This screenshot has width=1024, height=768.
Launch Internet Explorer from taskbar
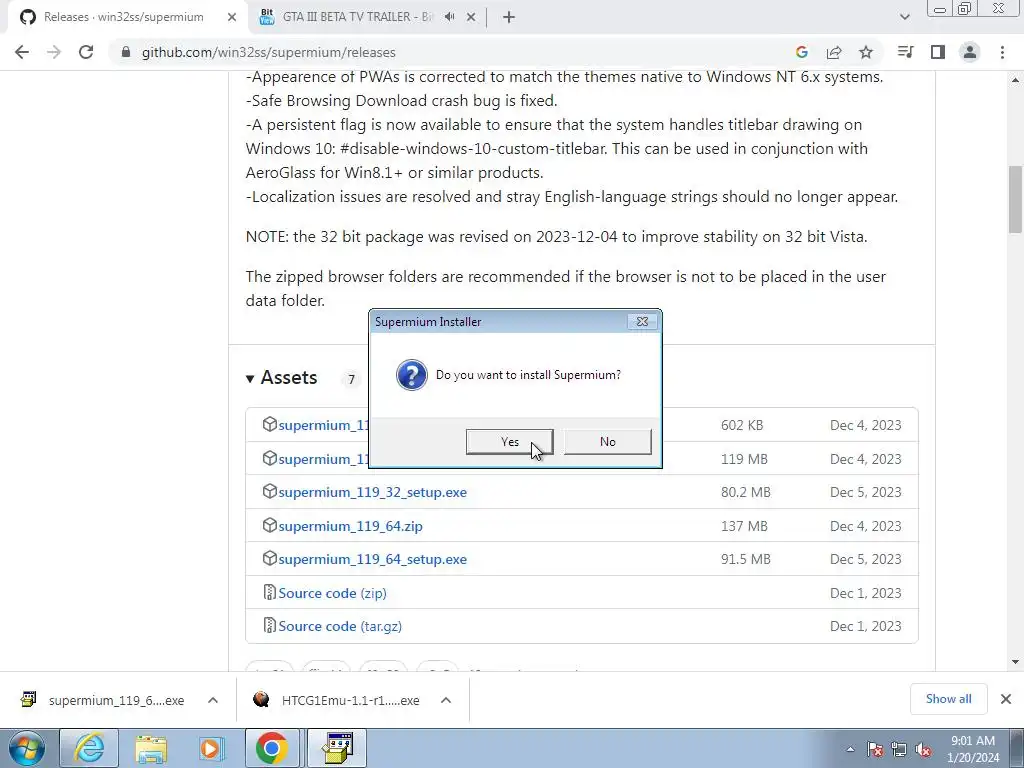click(x=88, y=748)
